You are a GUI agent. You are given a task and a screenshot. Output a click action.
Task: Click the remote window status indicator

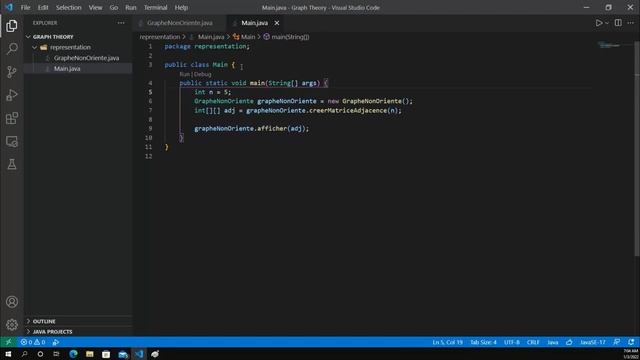point(8,342)
